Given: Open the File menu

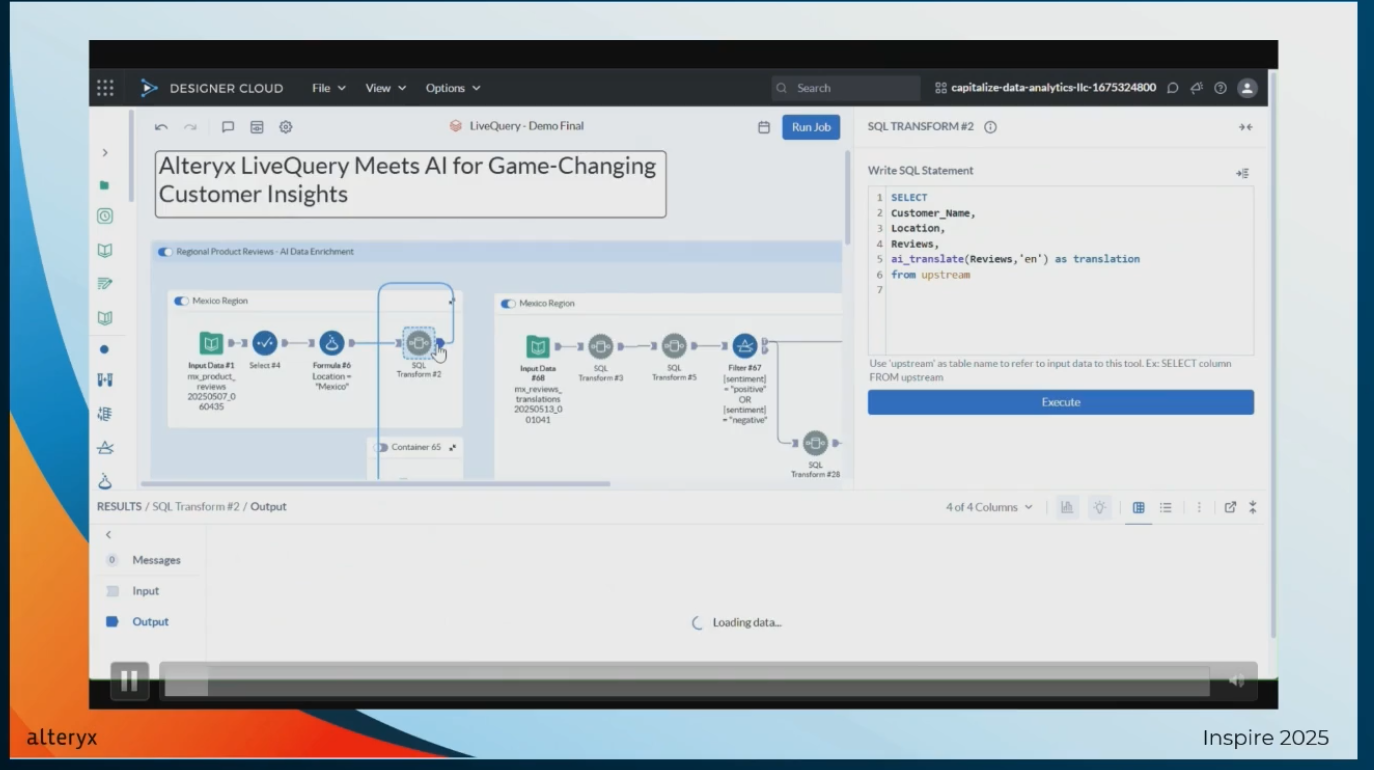Looking at the screenshot, I should click(328, 88).
